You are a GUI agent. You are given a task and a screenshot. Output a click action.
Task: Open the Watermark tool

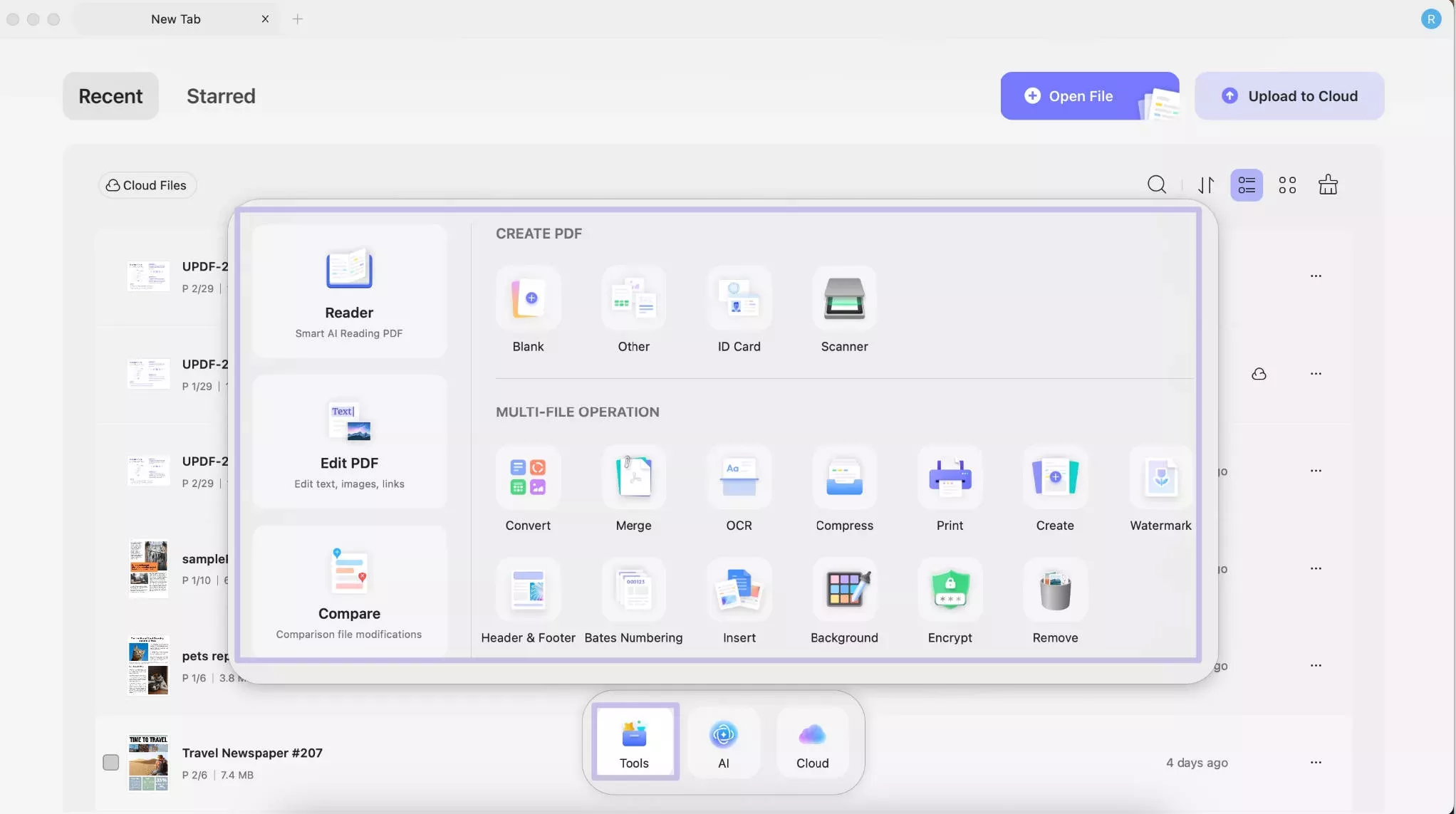pyautogui.click(x=1160, y=478)
